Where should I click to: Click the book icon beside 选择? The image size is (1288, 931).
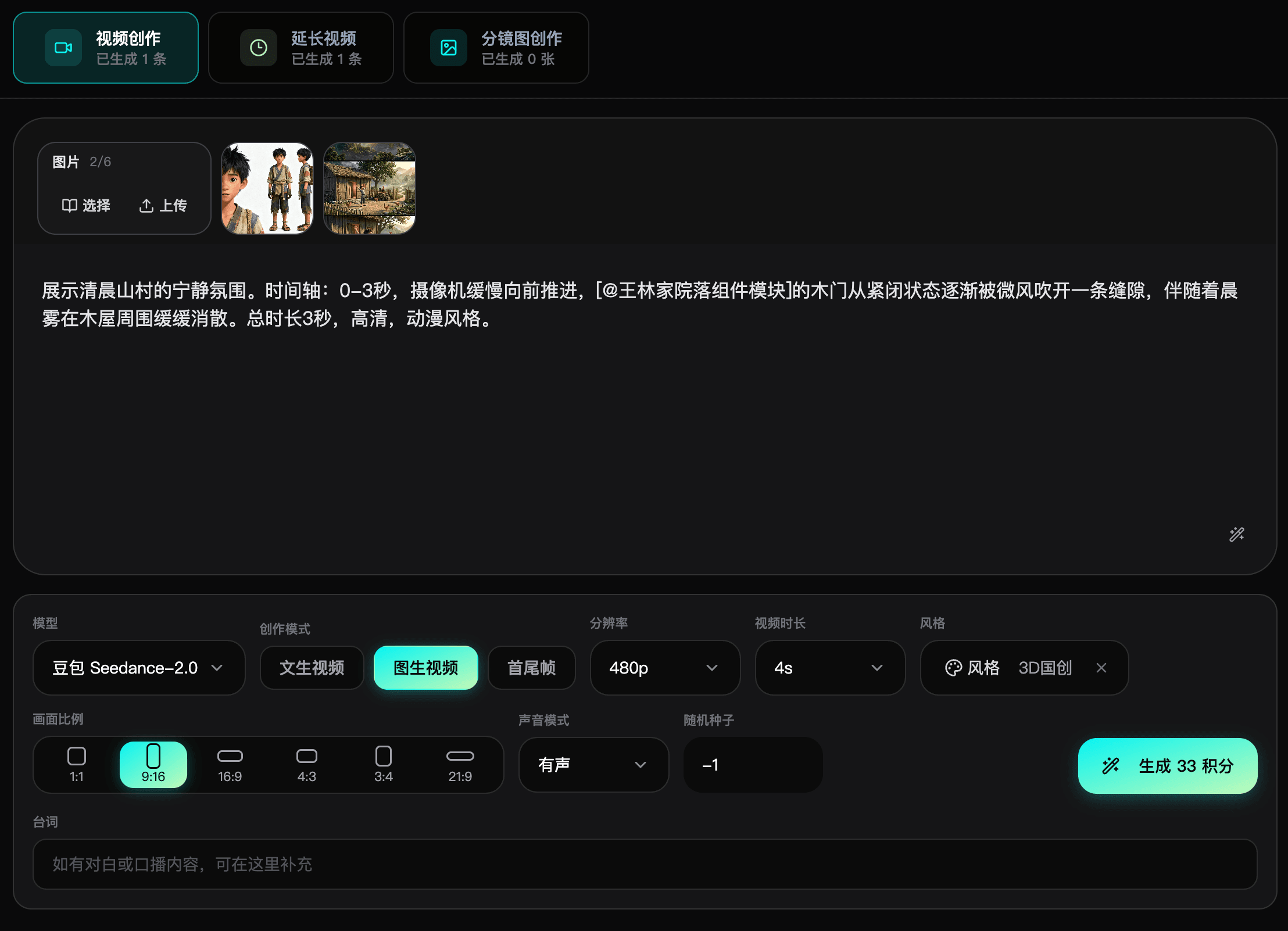pos(69,206)
